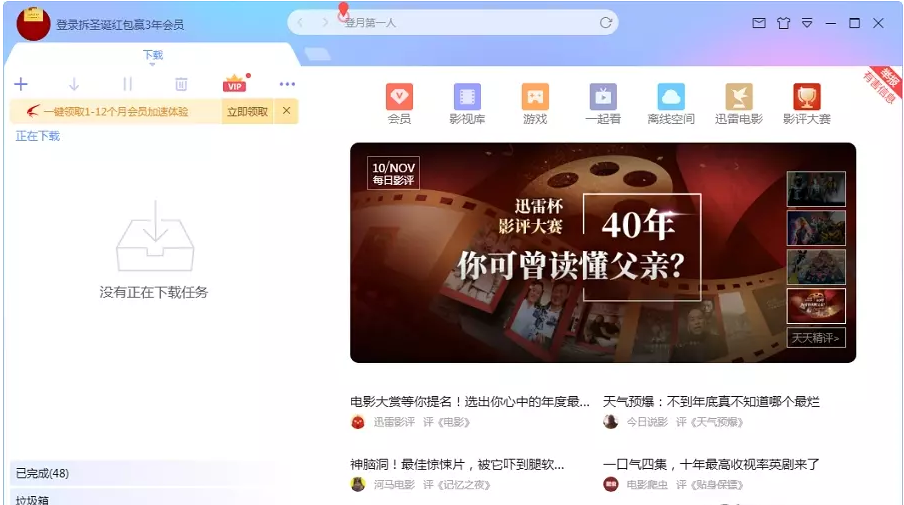Click the 评《天气预爆》 link

[x=709, y=423]
